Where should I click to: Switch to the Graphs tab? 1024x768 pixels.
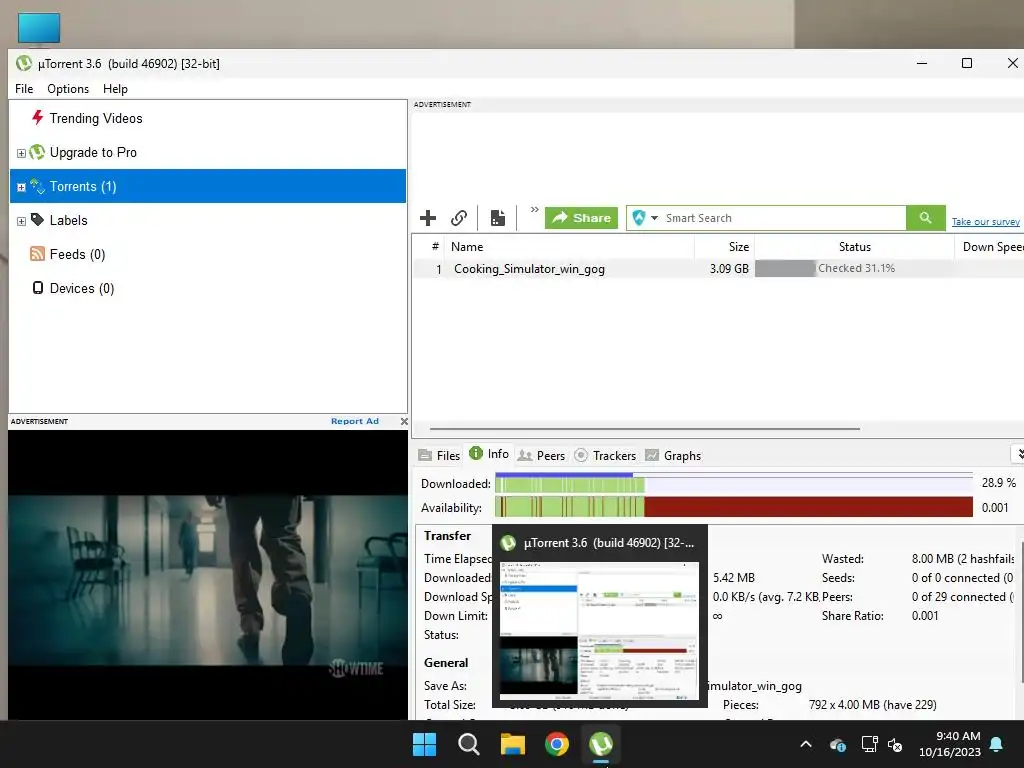pyautogui.click(x=673, y=455)
